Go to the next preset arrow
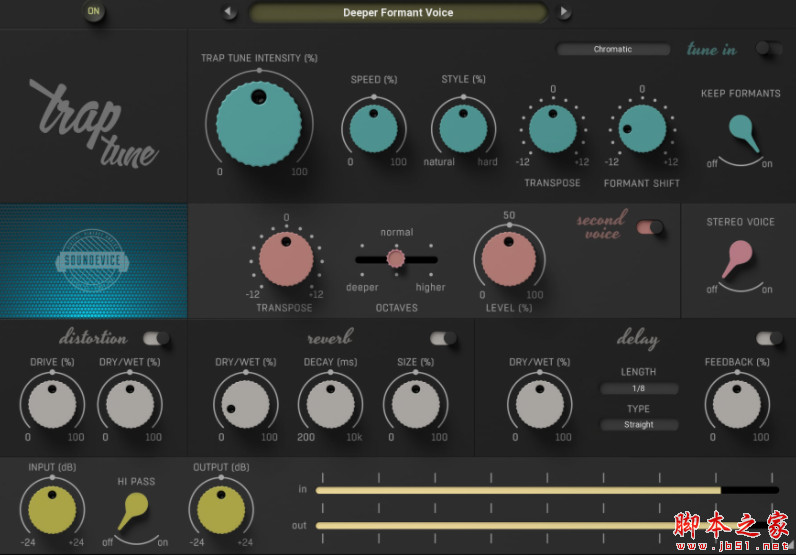Viewport: 800px width, 557px height. 563,12
